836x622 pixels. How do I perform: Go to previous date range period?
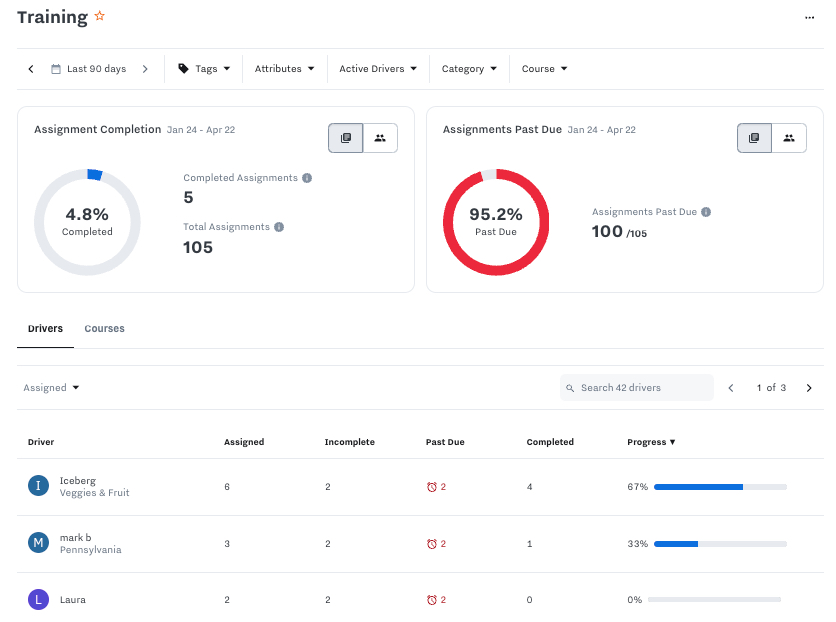point(31,69)
